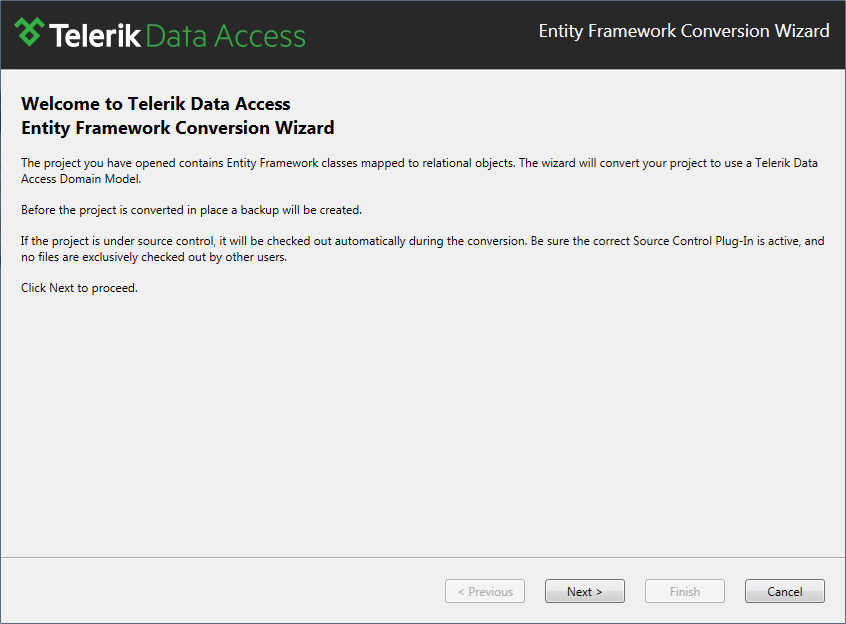Click the white Telerik wordmark in header

95,36
